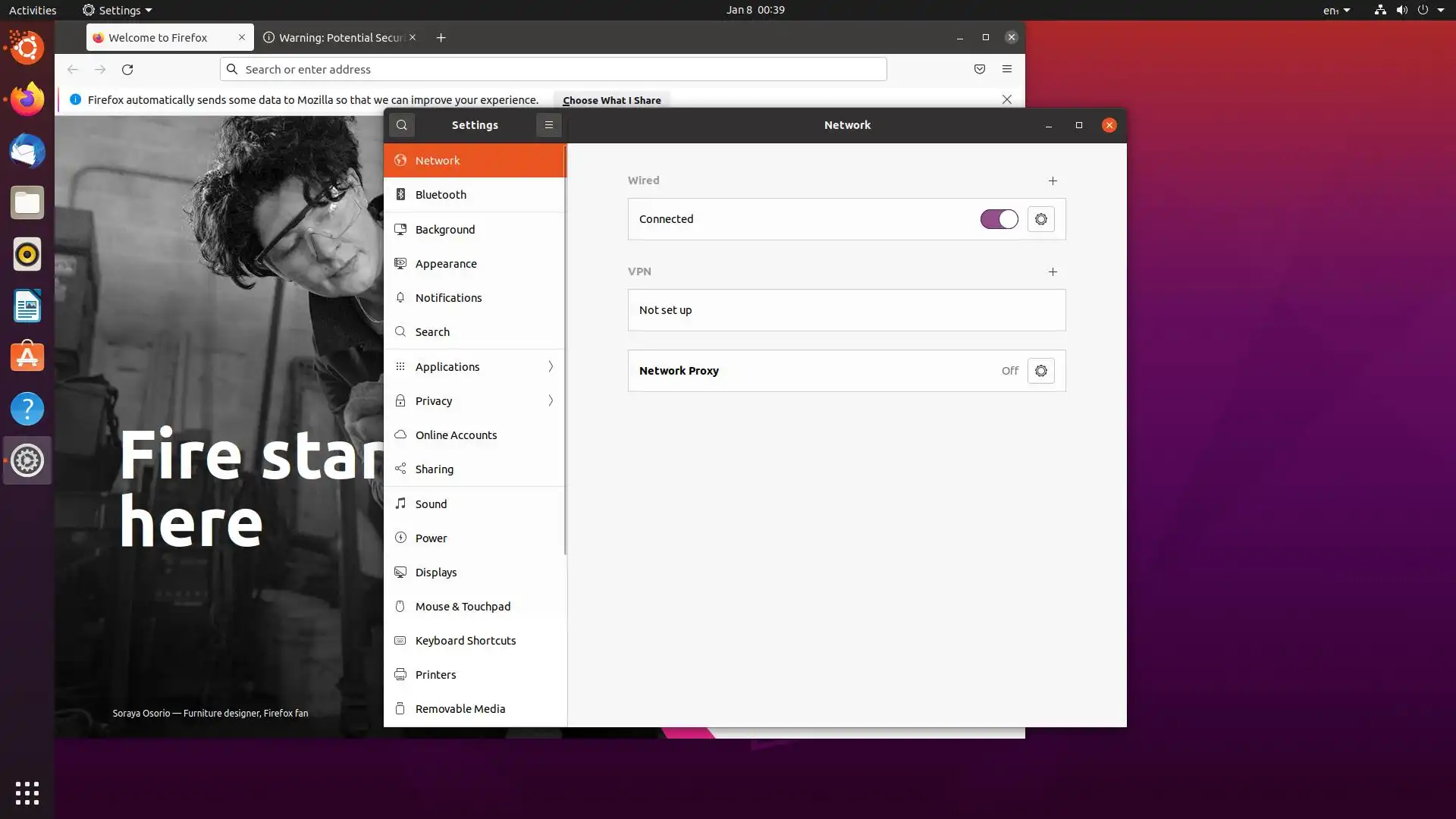
Task: Open Settings hamburger menu button
Action: [x=548, y=125]
